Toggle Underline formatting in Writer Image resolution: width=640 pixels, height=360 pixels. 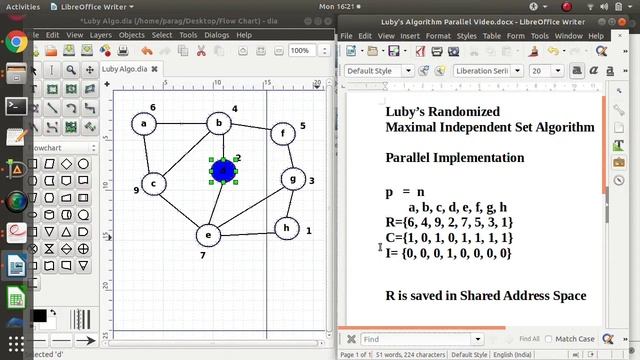click(x=610, y=71)
